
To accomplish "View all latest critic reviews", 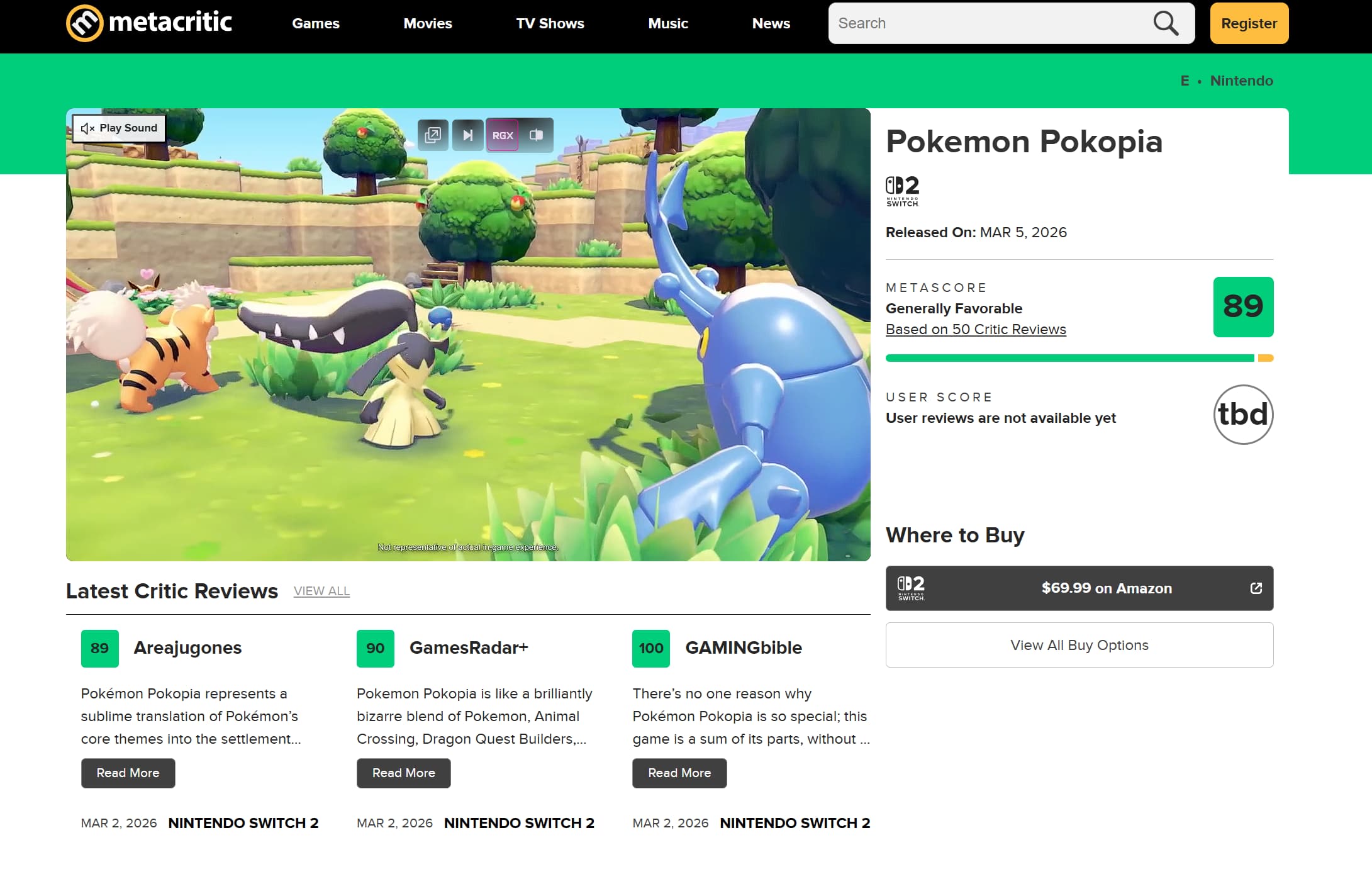I will 321,591.
